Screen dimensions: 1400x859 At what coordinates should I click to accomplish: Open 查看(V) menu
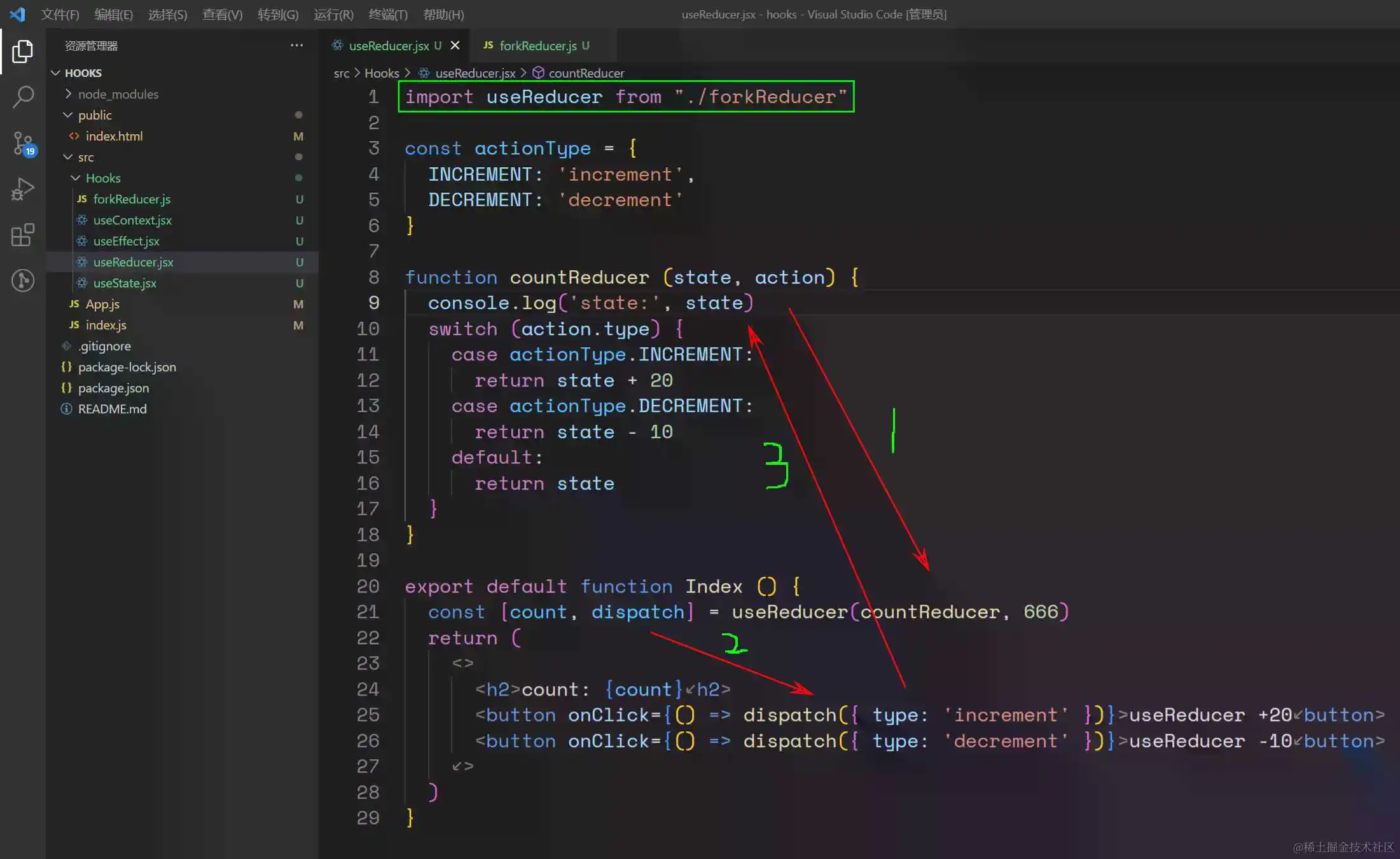coord(222,15)
